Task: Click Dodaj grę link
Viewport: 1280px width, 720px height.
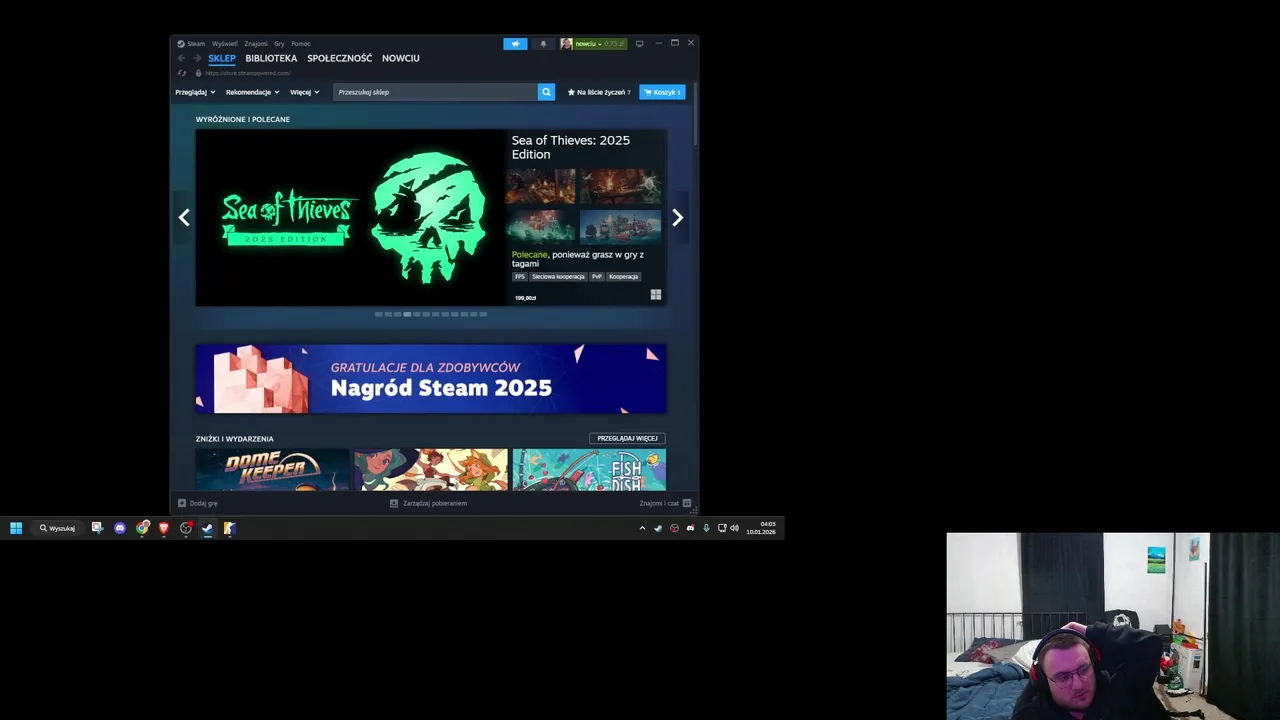Action: coord(203,503)
